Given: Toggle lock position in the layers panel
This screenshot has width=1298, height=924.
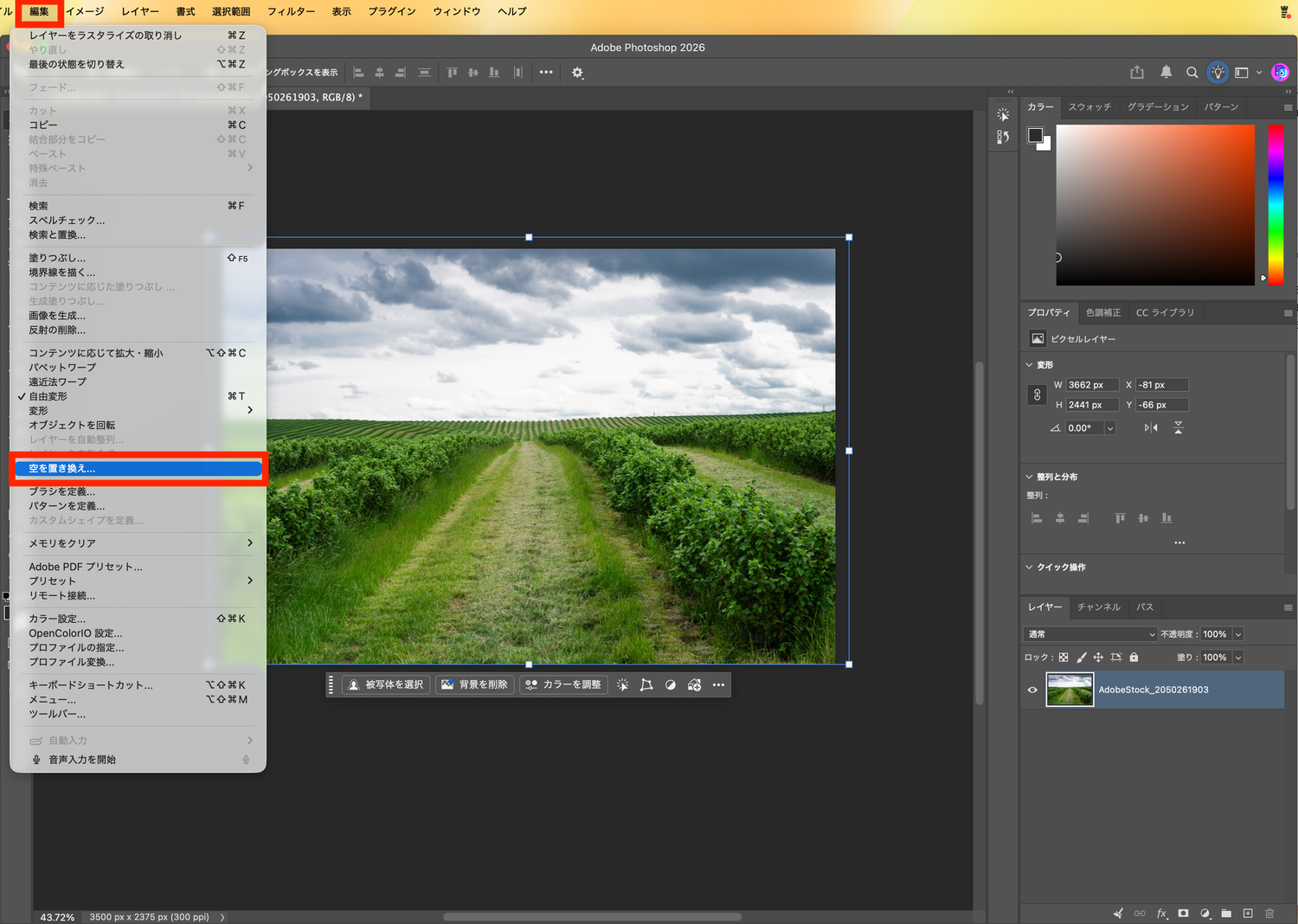Looking at the screenshot, I should point(1098,658).
